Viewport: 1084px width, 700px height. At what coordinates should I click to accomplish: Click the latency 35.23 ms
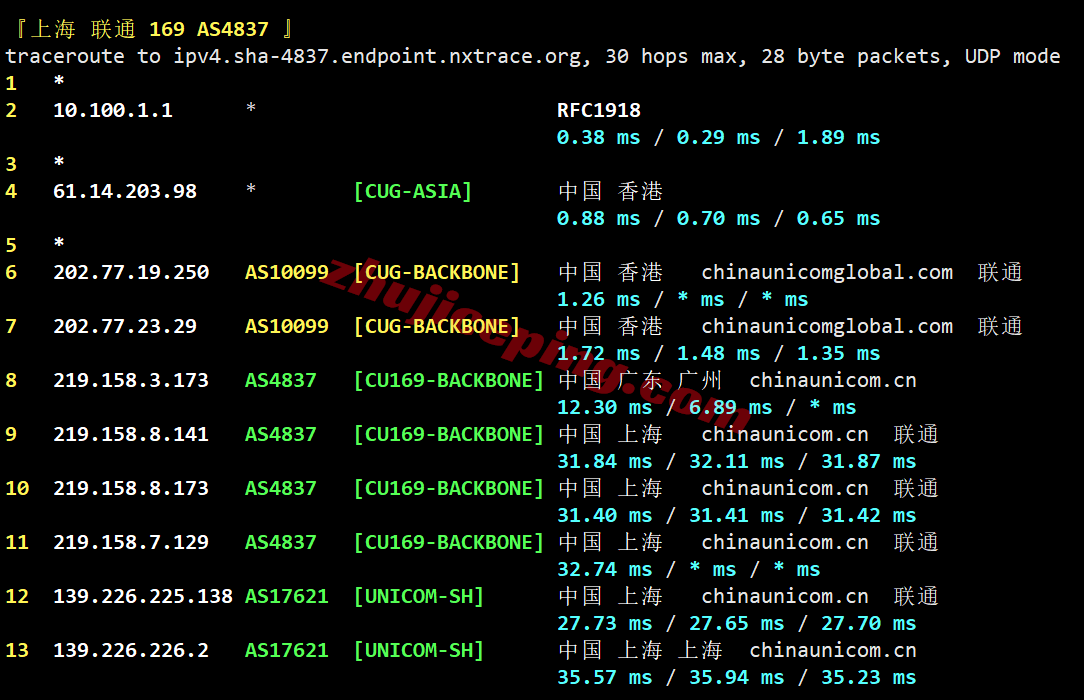[x=868, y=677]
